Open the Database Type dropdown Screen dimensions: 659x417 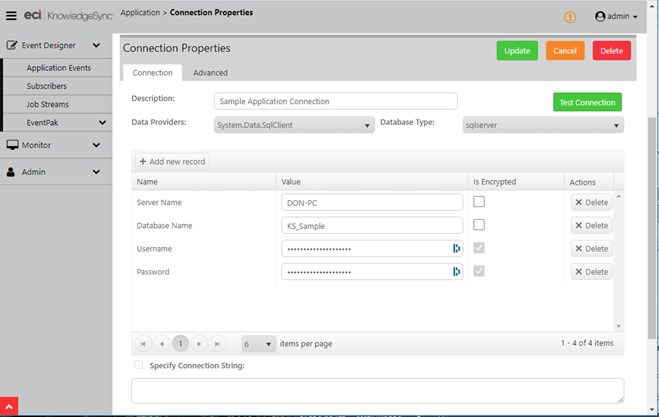click(x=543, y=125)
